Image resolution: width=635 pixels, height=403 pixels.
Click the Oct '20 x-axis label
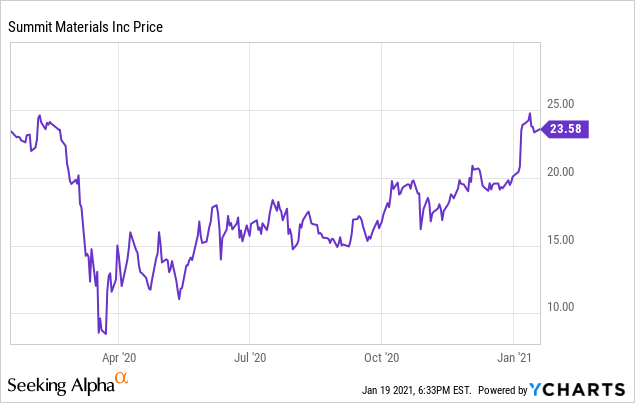pyautogui.click(x=382, y=356)
